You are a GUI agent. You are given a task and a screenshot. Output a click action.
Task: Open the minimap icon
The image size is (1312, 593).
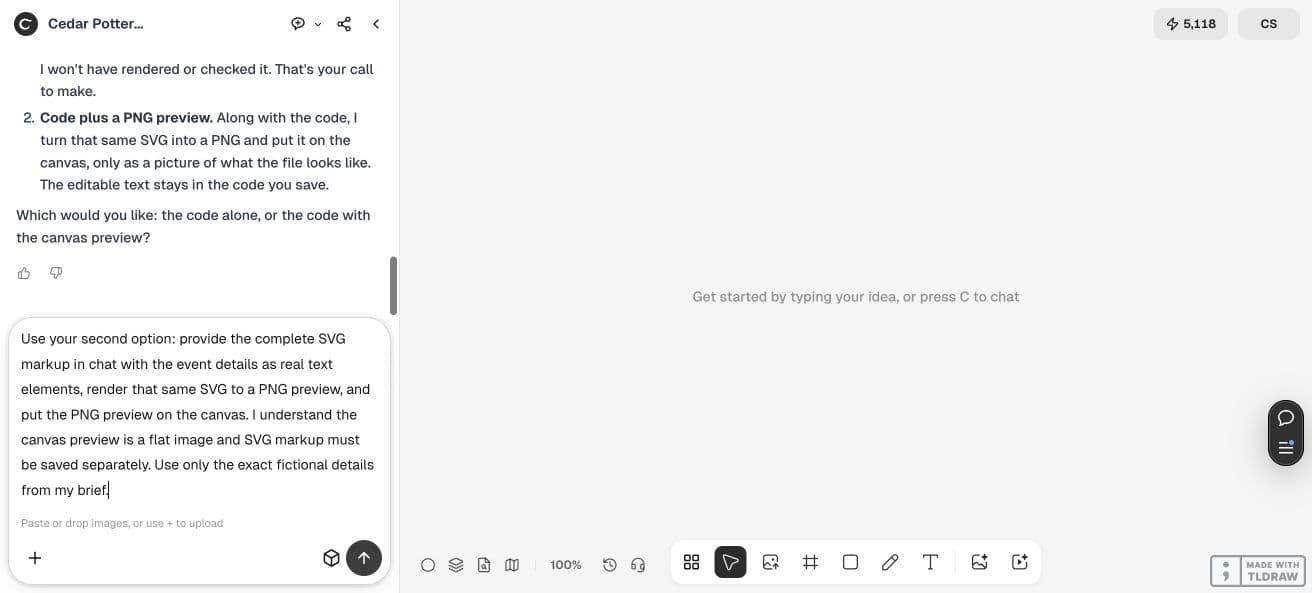pyautogui.click(x=512, y=565)
